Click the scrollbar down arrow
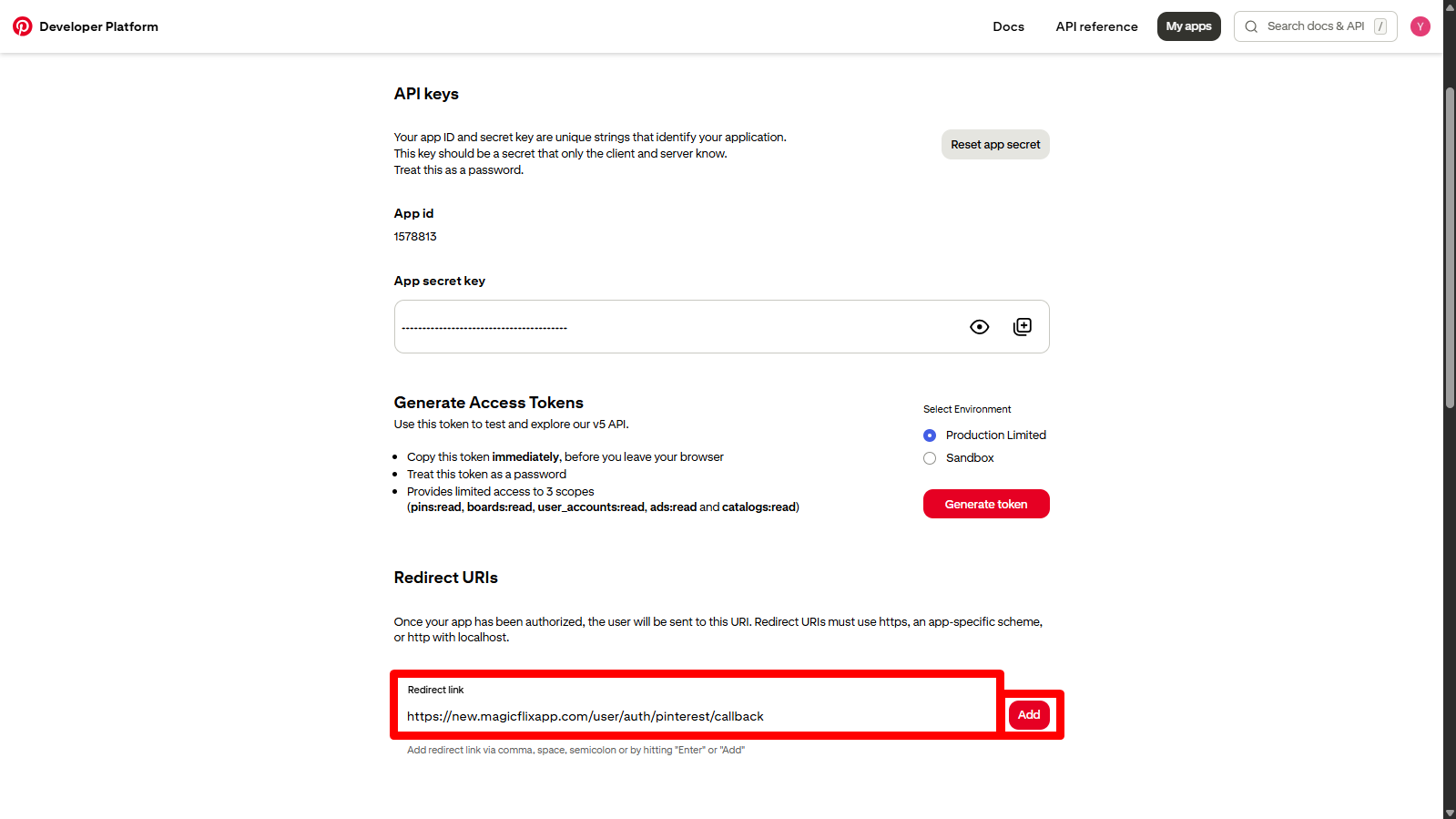The width and height of the screenshot is (1456, 819). (x=1450, y=813)
